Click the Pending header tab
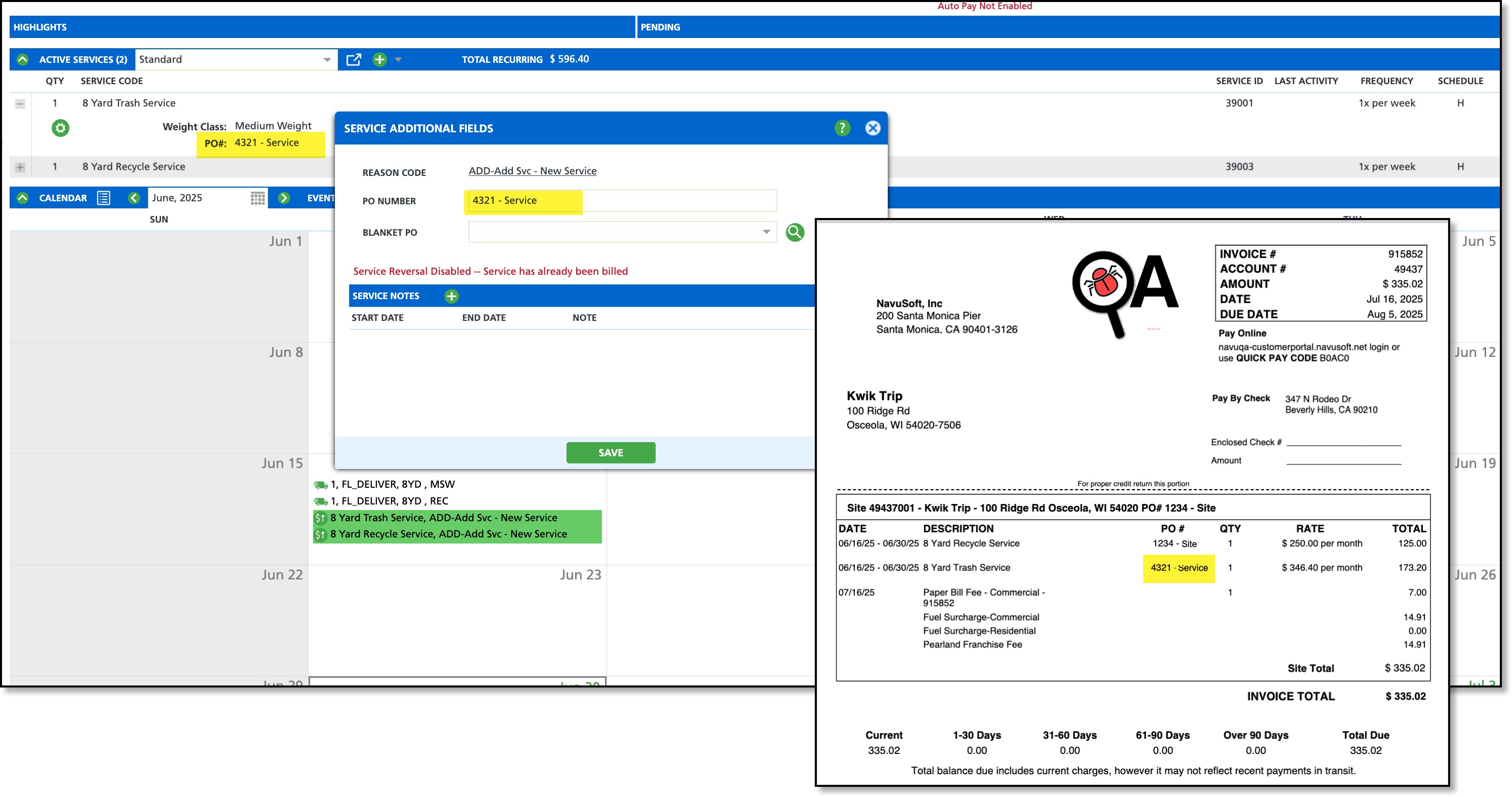The width and height of the screenshot is (1512, 797). point(660,27)
